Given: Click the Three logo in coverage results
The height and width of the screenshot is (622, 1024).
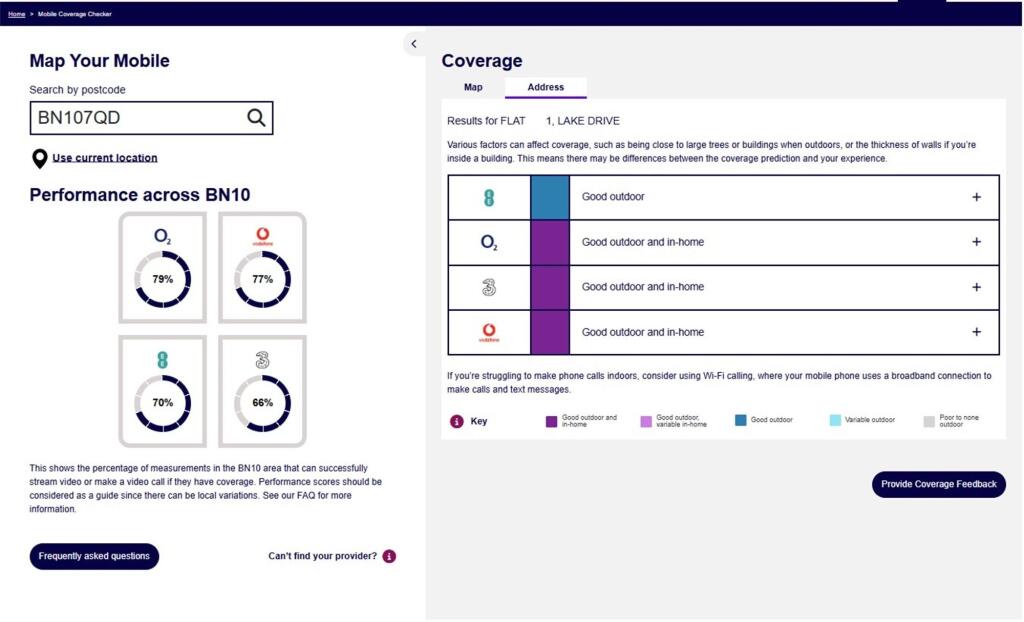Looking at the screenshot, I should tap(489, 287).
